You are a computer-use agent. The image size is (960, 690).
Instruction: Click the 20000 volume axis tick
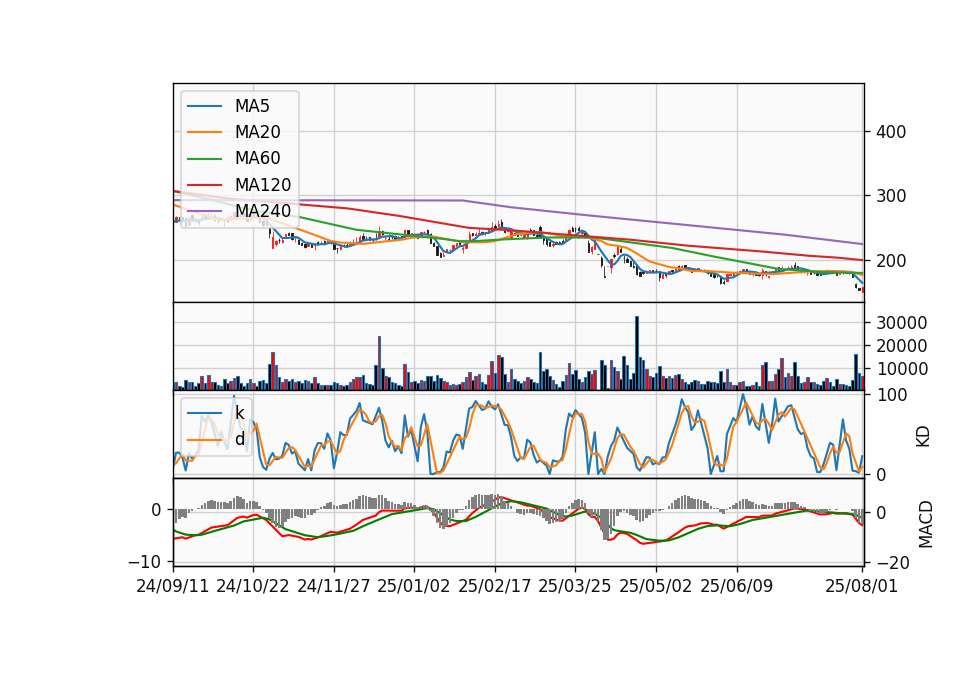[901, 346]
